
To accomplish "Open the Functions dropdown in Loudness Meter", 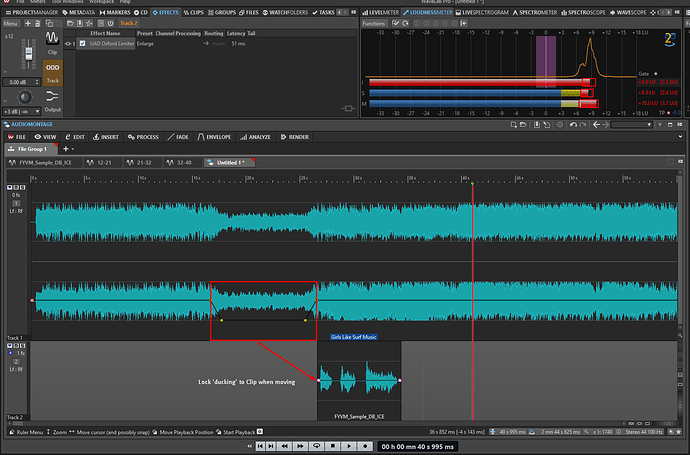I will click(x=375, y=22).
